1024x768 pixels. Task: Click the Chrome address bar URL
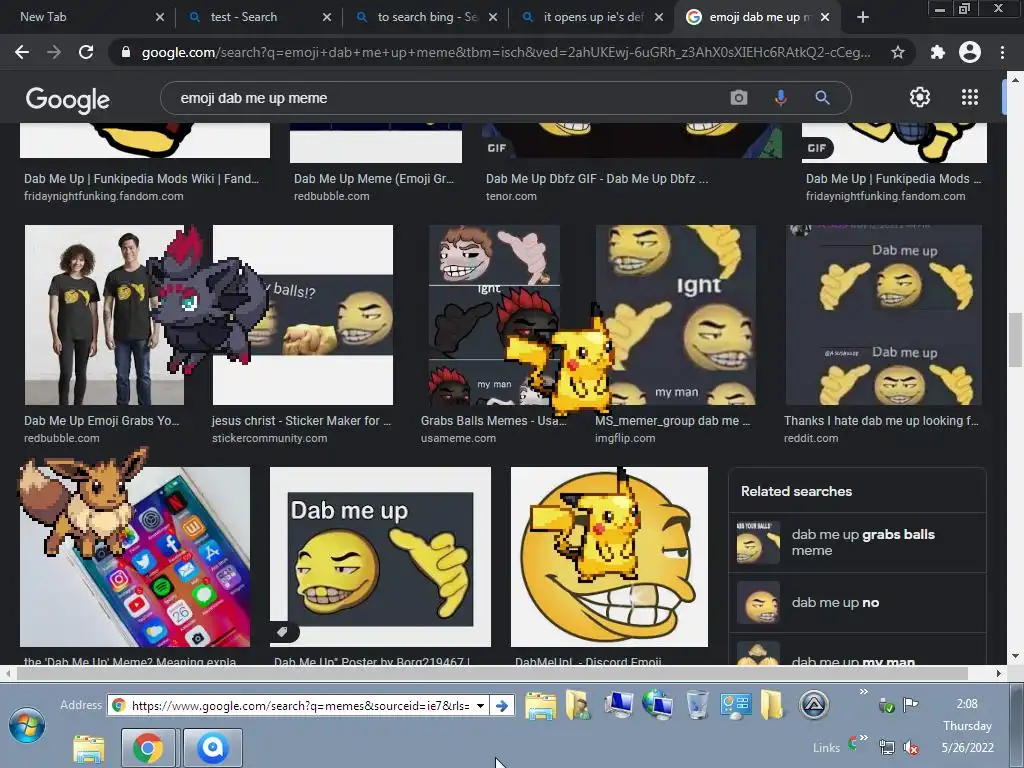tap(505, 52)
